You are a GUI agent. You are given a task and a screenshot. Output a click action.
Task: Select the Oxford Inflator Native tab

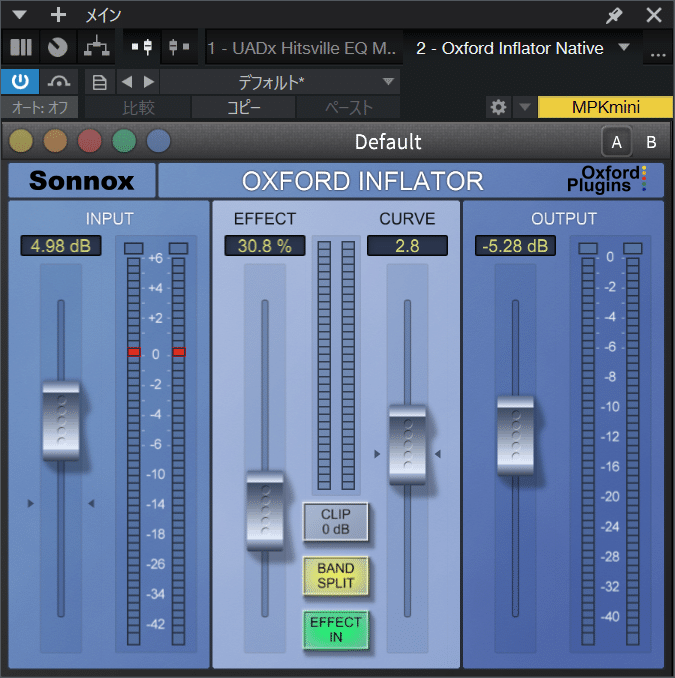pos(509,48)
